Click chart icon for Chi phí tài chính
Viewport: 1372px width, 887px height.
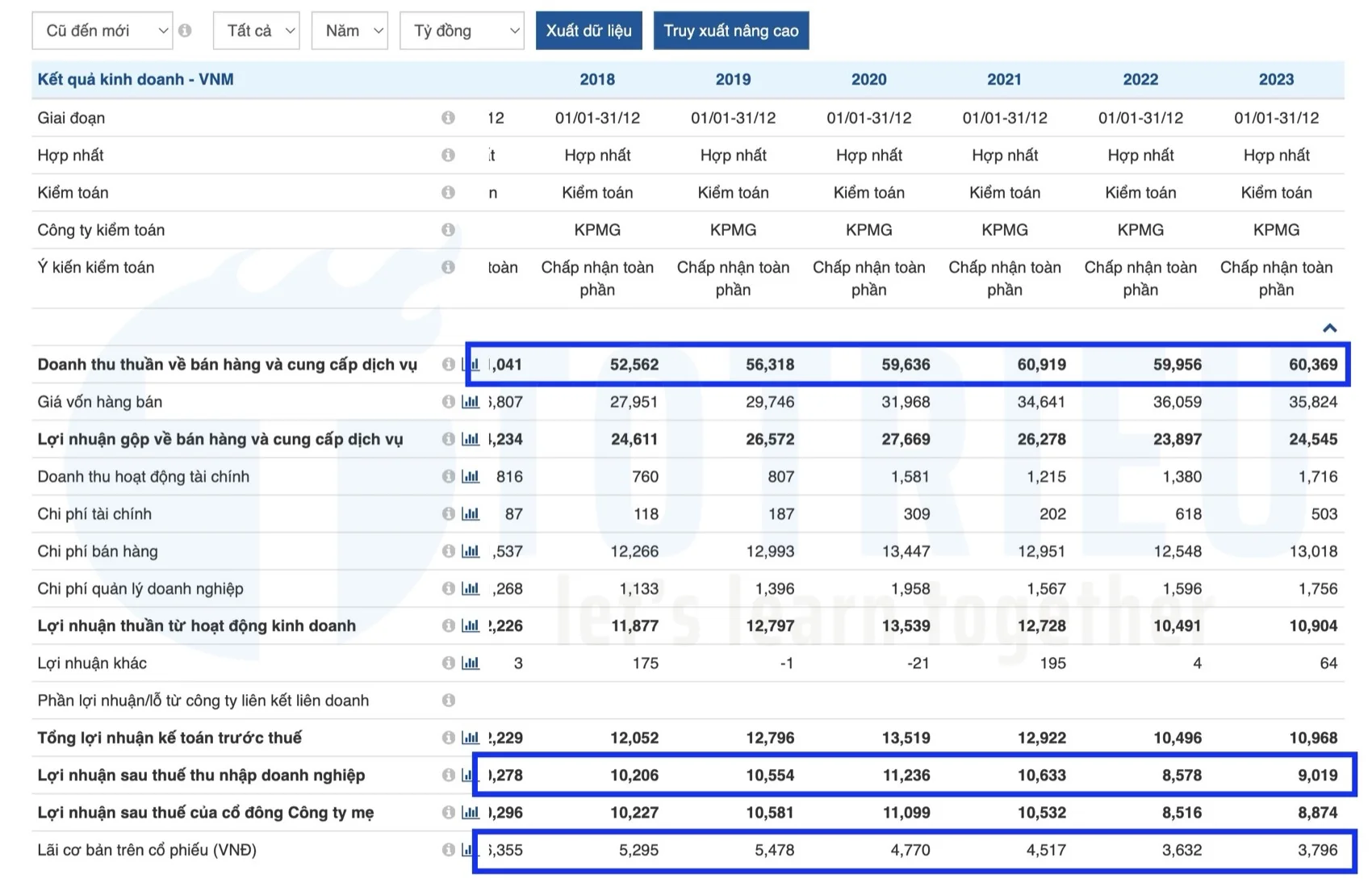point(471,514)
